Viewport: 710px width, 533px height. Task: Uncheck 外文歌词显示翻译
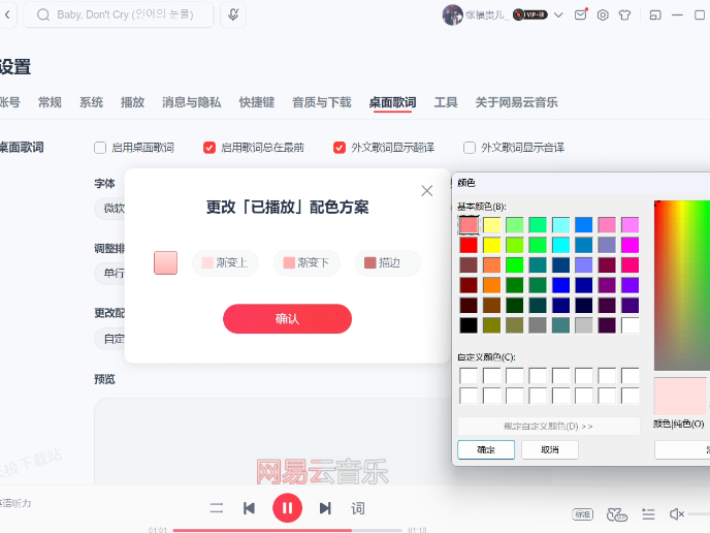click(x=339, y=148)
